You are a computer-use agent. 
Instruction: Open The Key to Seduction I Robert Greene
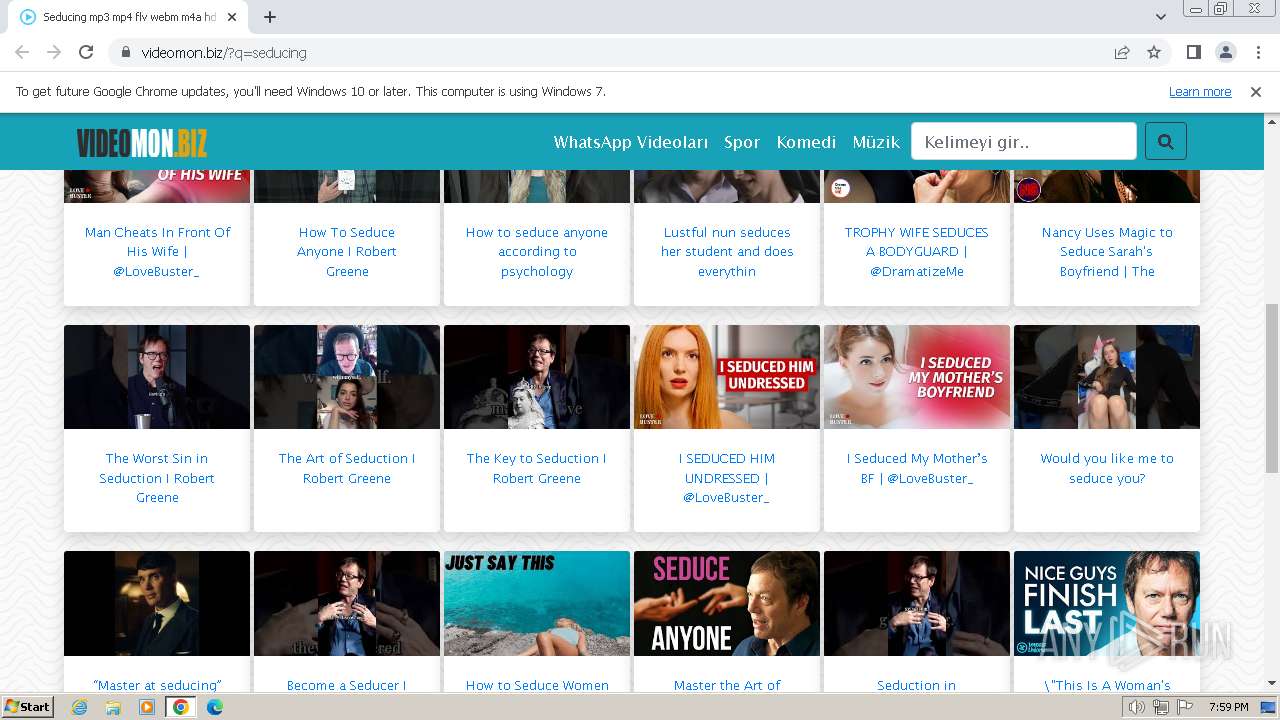pyautogui.click(x=537, y=468)
